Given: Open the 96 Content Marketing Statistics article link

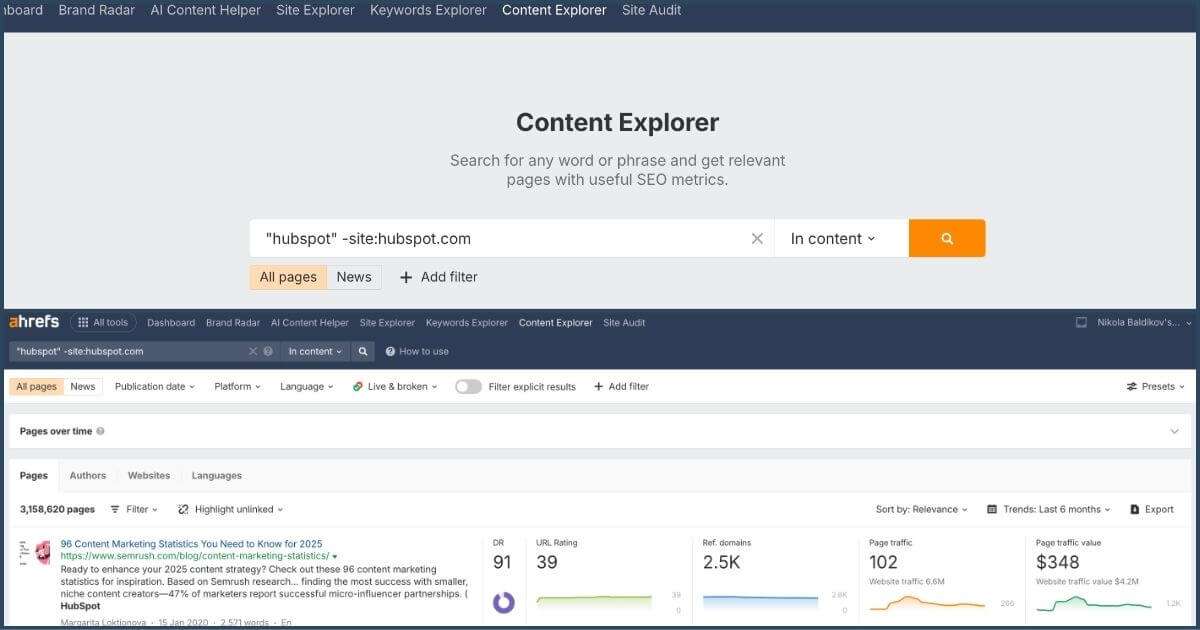Looking at the screenshot, I should 191,543.
